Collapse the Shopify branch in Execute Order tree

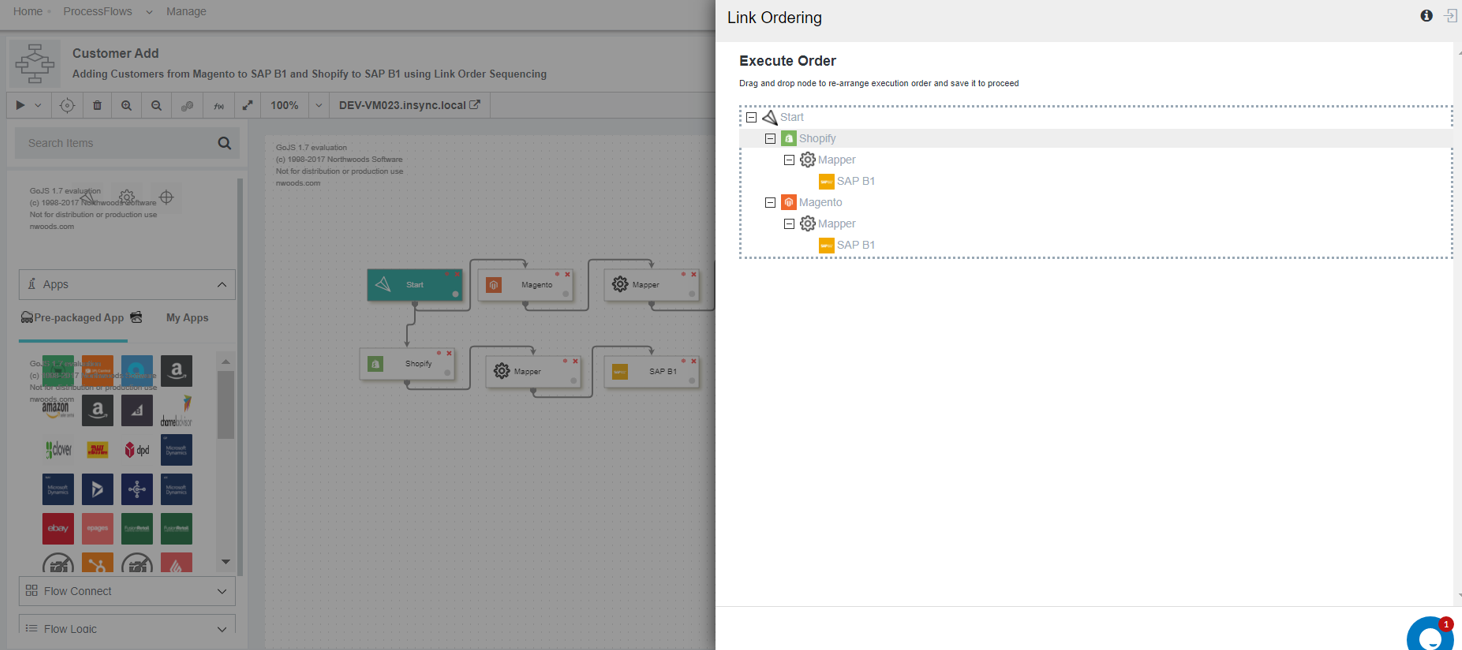pos(770,139)
